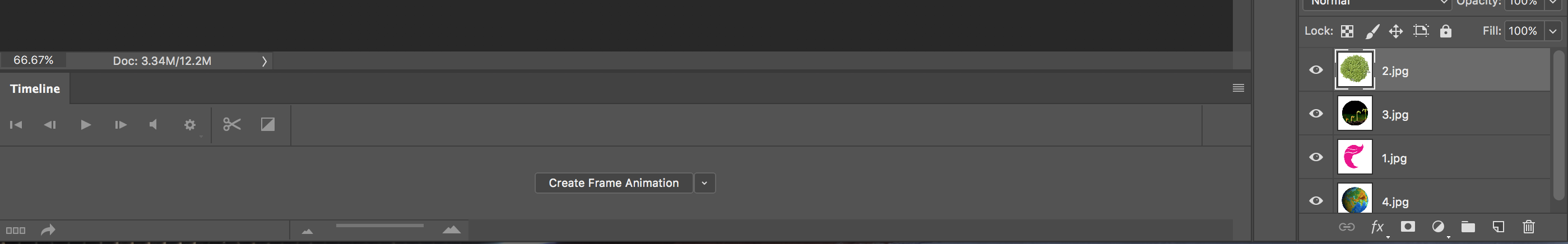Hide the 3.jpg layer
Viewport: 1568px width, 244px height.
[x=1316, y=114]
